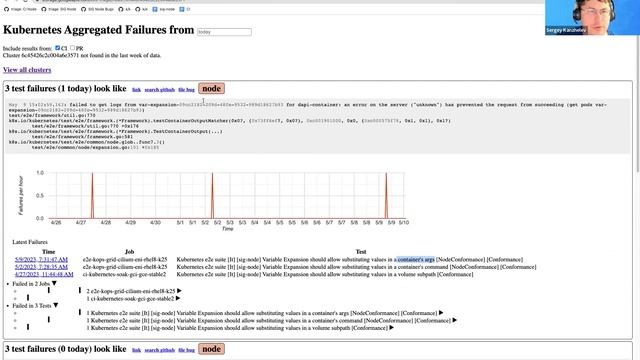
Task: Click the Job column header
Action: [129, 252]
